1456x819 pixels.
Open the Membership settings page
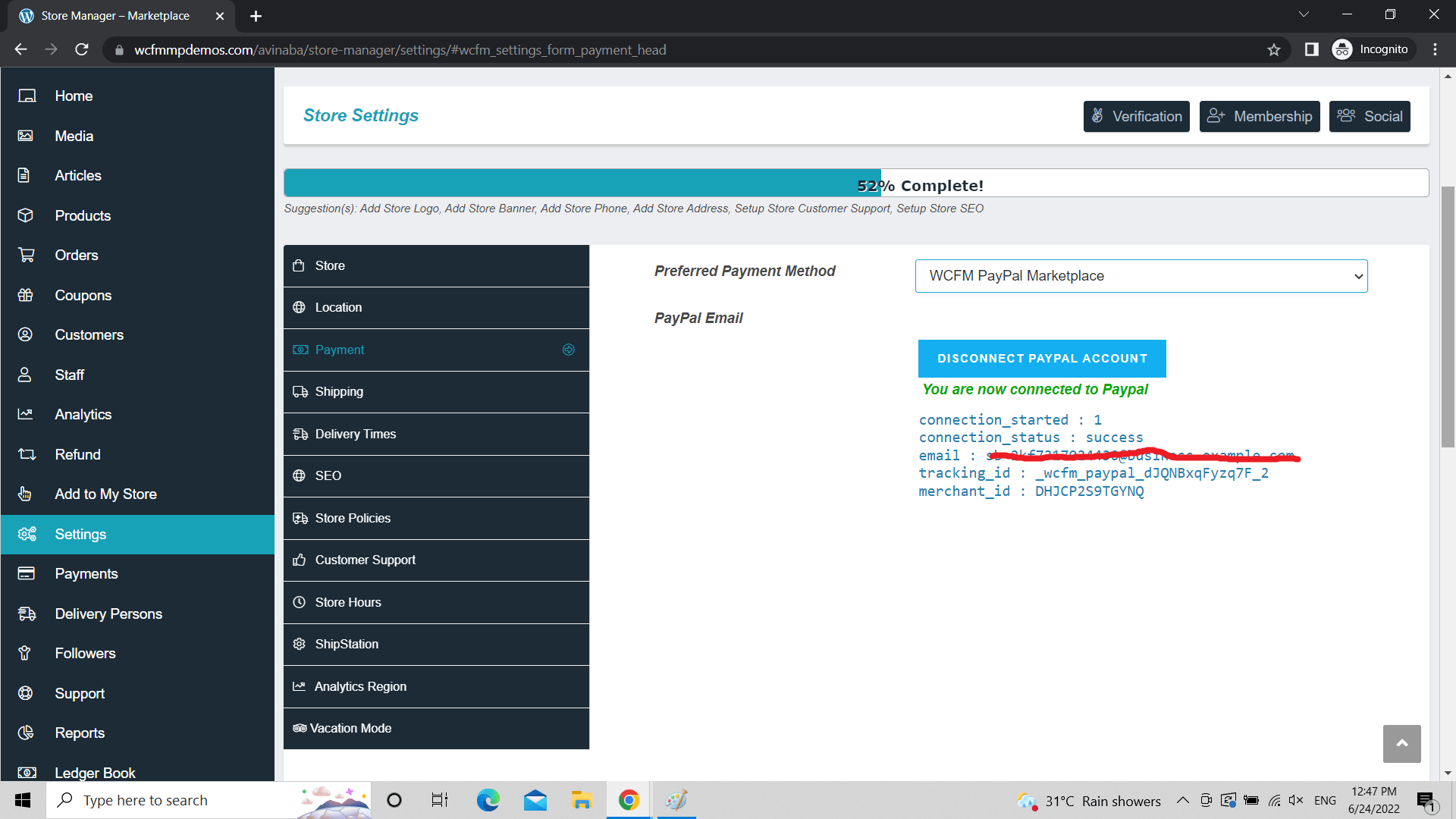tap(1259, 116)
